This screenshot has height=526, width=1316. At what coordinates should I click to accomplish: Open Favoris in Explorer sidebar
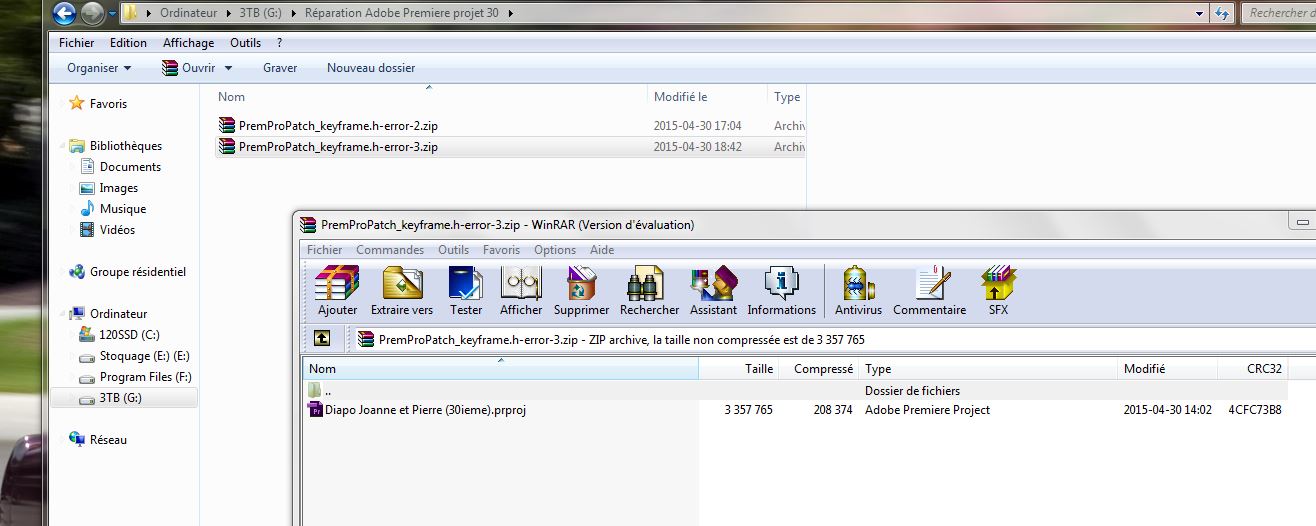(x=108, y=104)
